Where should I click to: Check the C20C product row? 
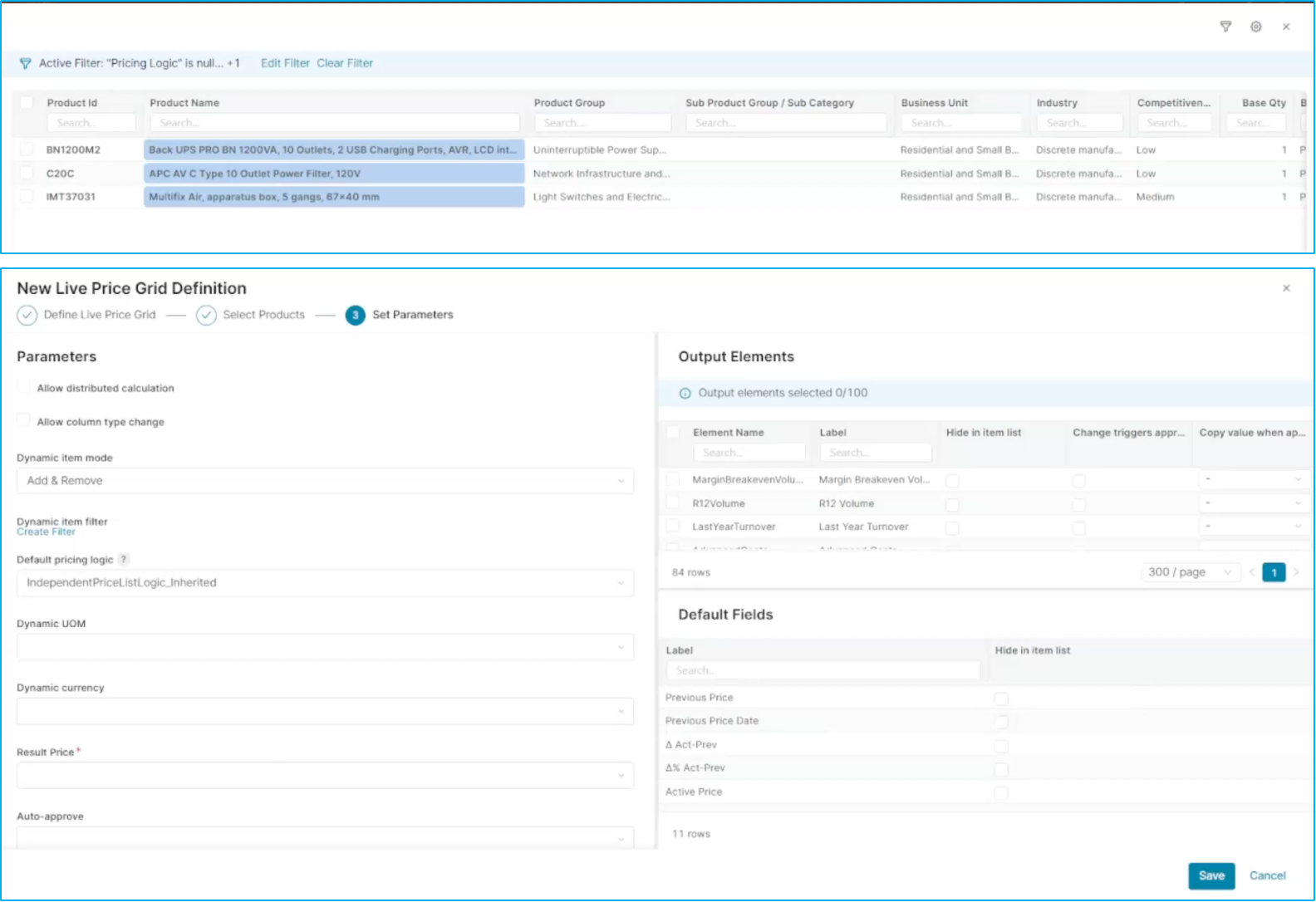27,173
